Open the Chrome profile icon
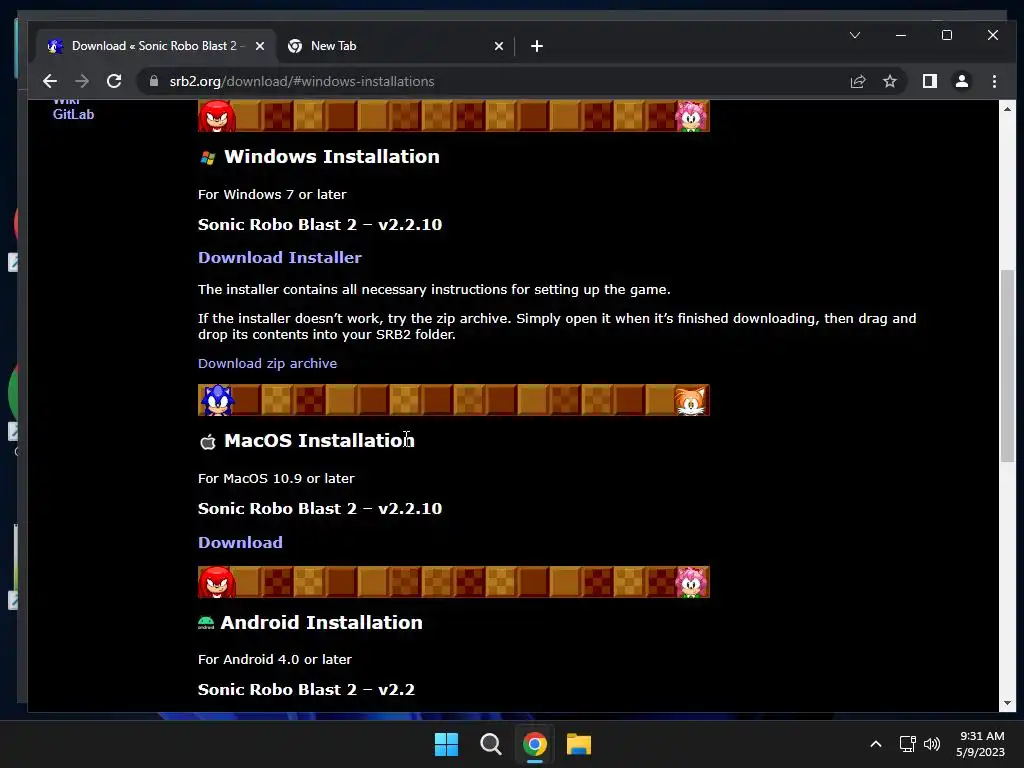This screenshot has width=1024, height=768. point(962,82)
